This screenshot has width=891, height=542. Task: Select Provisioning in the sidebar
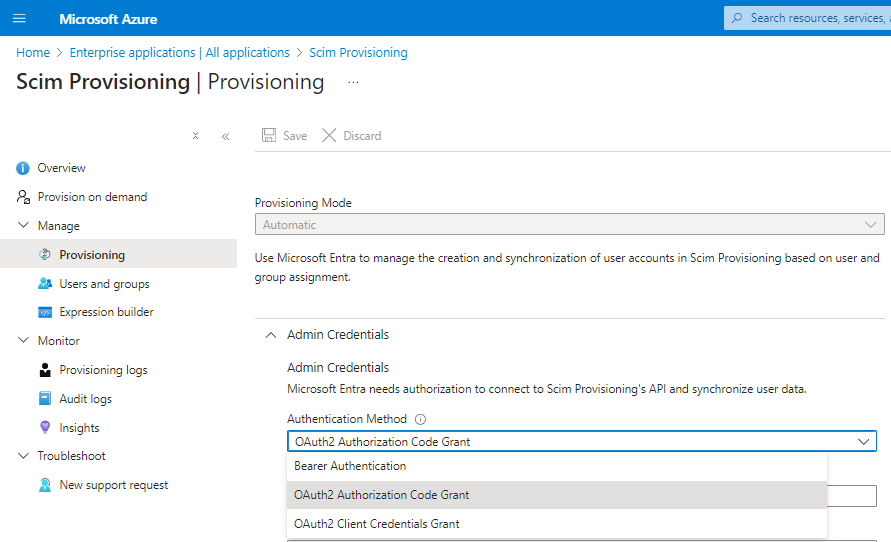coord(92,255)
